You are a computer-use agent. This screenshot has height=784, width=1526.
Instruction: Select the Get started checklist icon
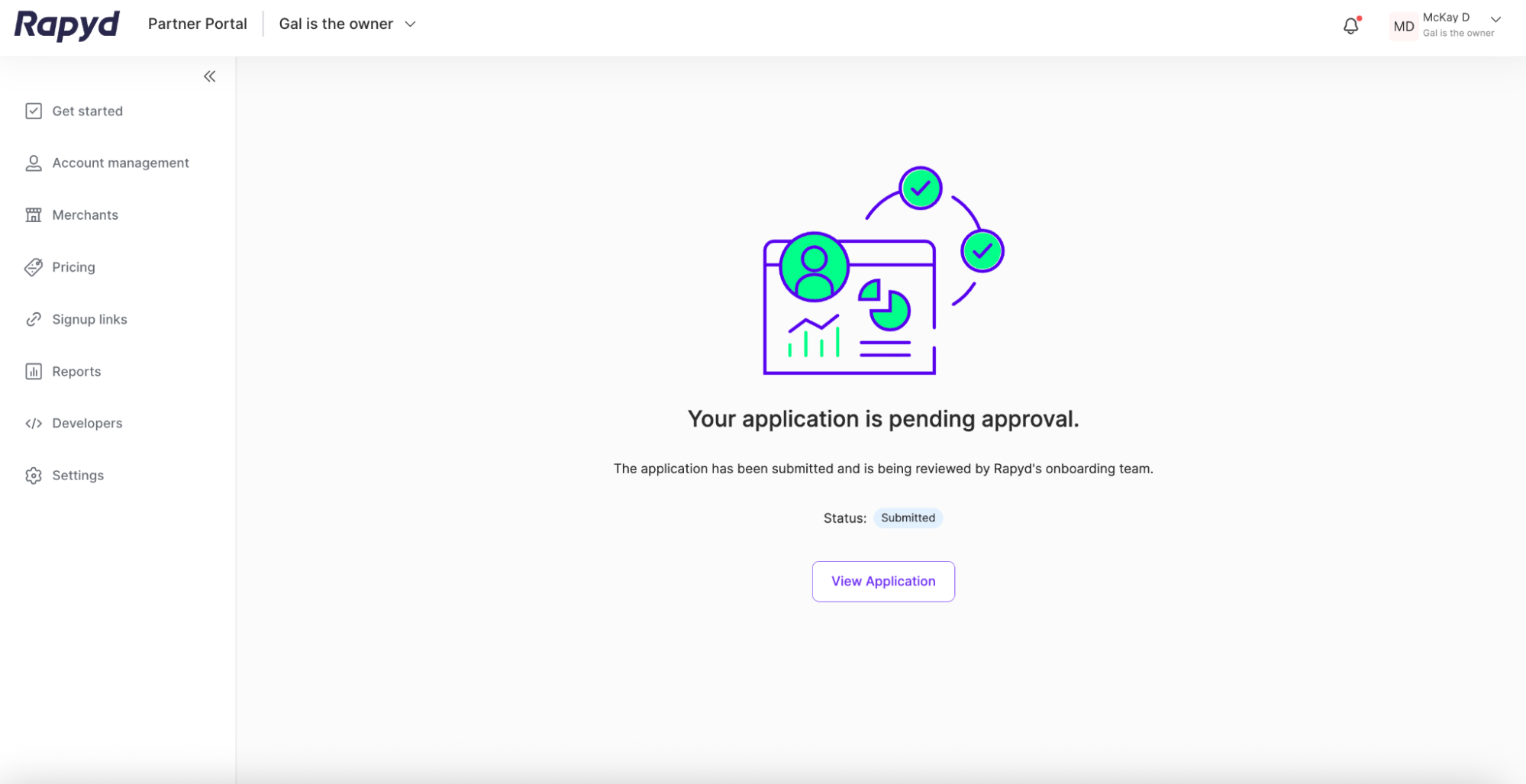[34, 111]
